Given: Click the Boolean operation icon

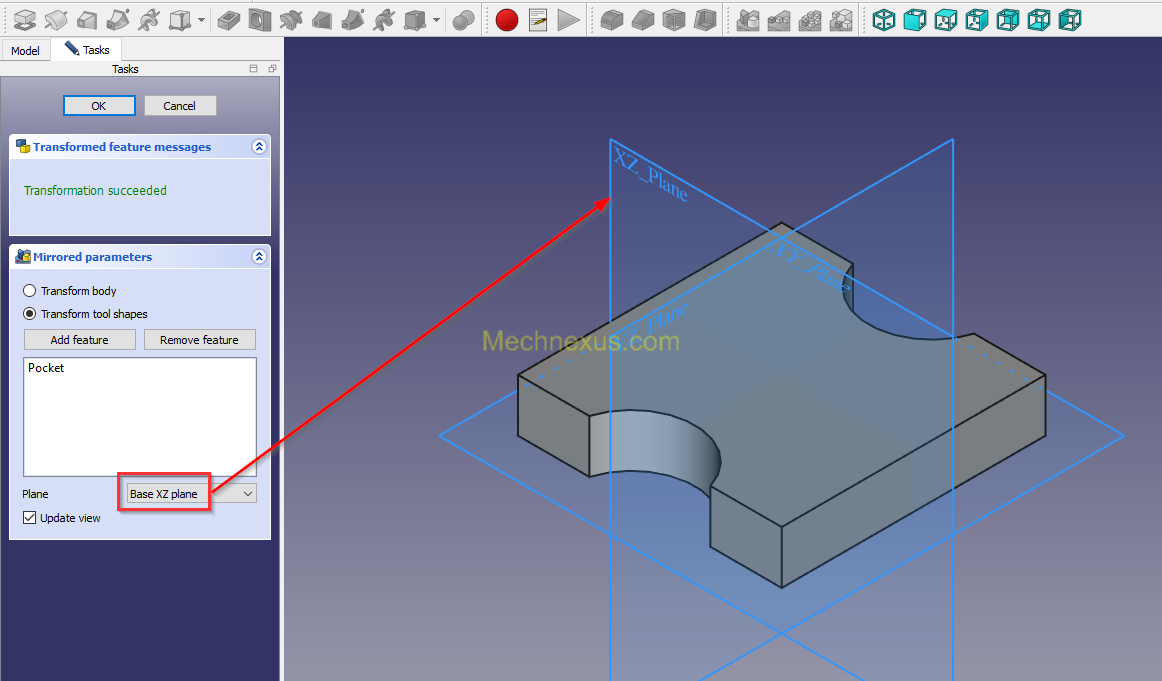Looking at the screenshot, I should (463, 19).
